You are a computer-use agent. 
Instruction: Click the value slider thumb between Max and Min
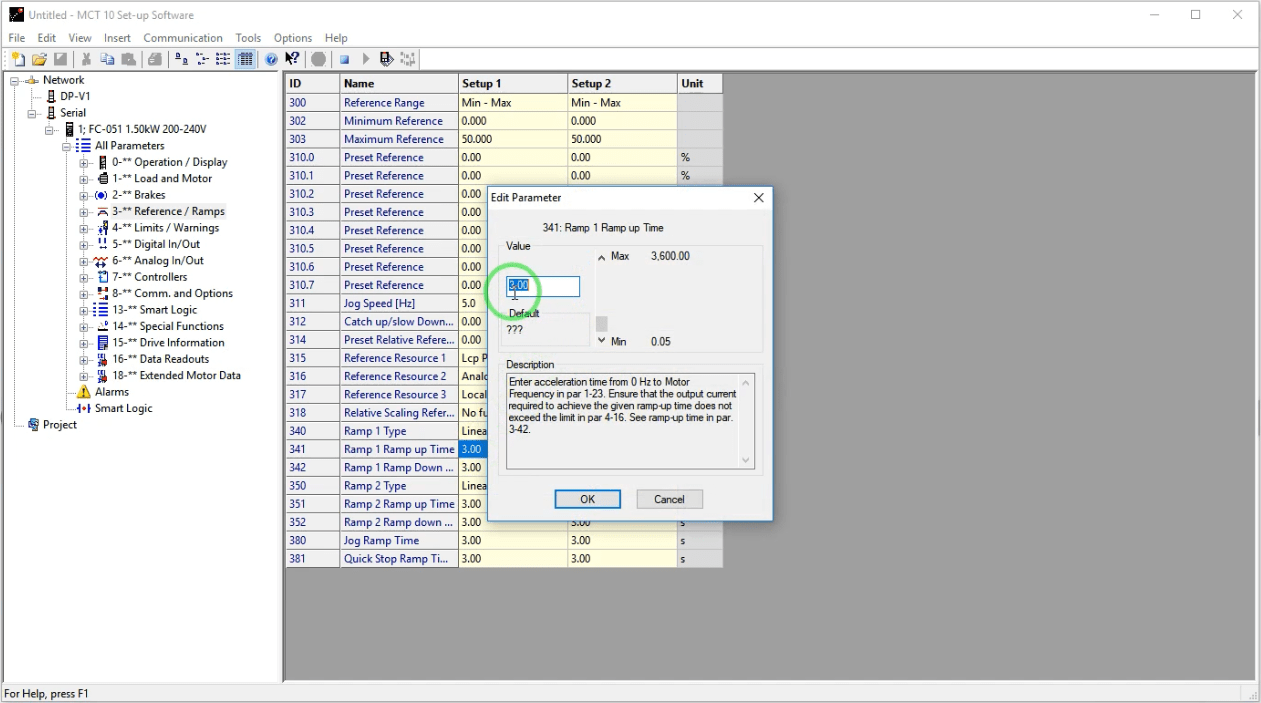tap(602, 324)
